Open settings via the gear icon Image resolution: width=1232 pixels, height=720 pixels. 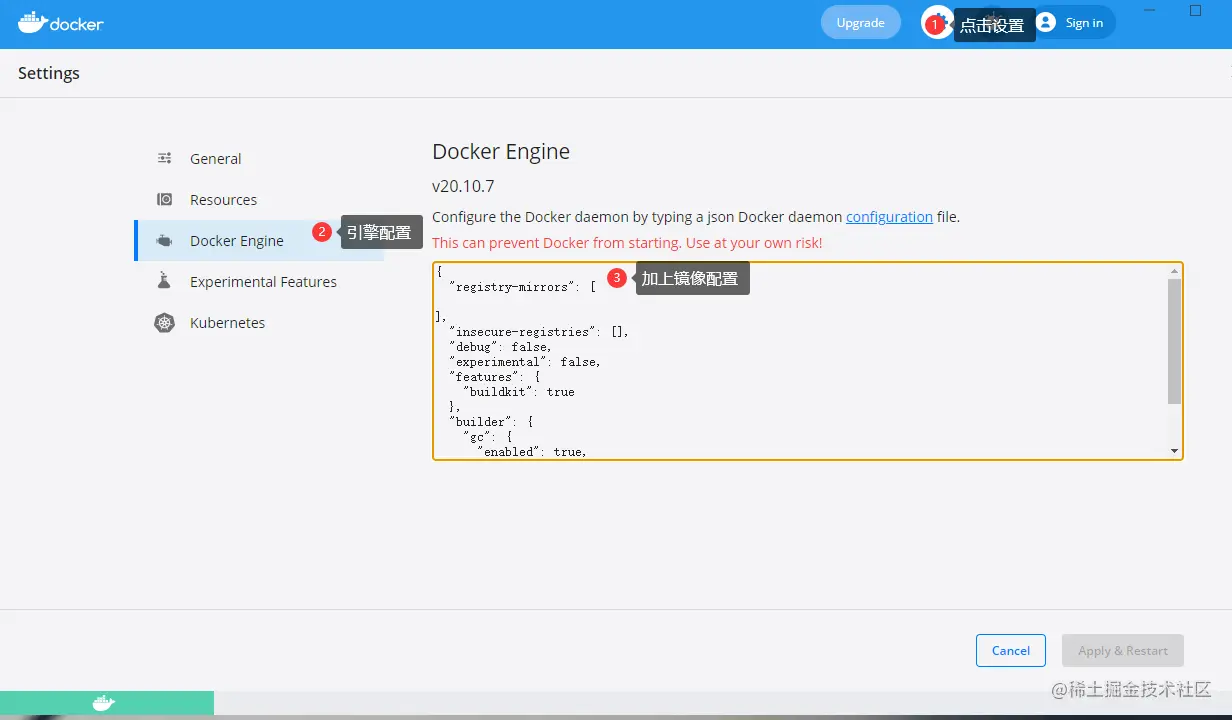938,23
